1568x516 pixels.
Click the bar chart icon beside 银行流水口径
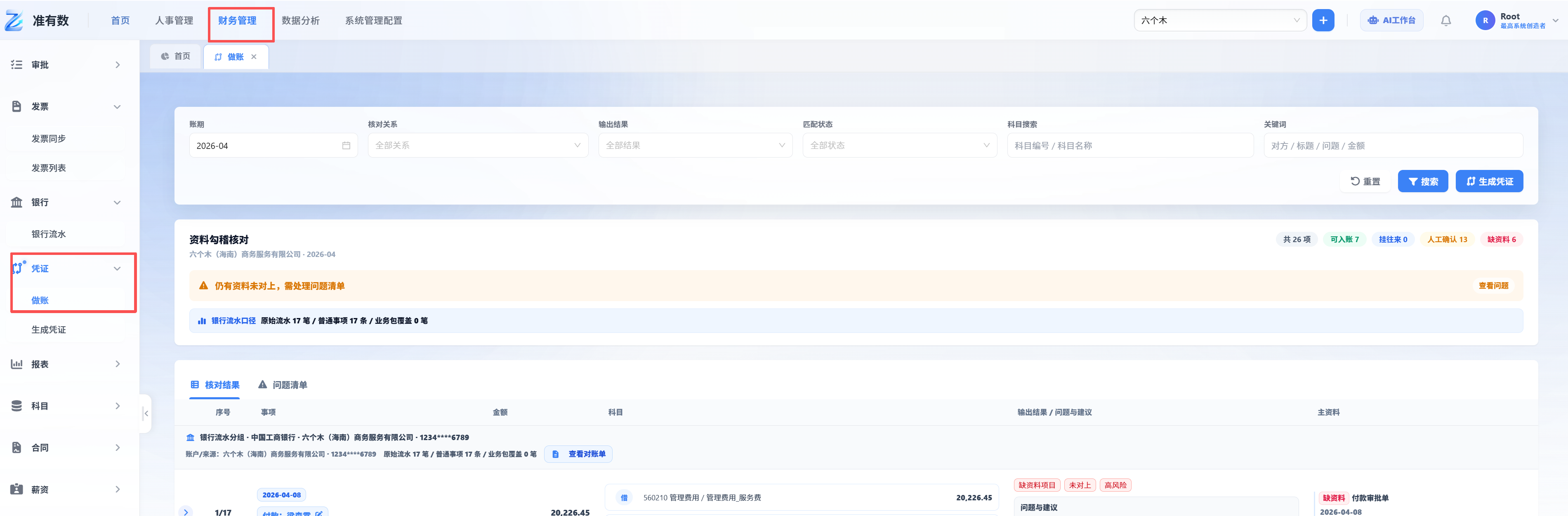(x=201, y=320)
